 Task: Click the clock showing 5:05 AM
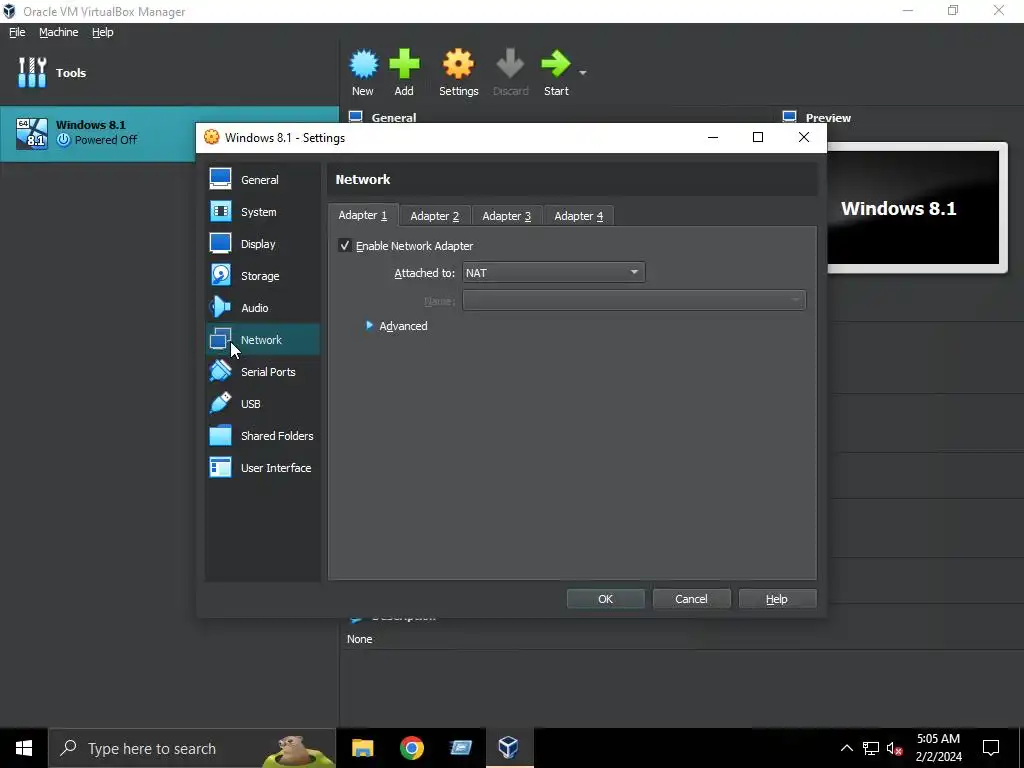[938, 739]
